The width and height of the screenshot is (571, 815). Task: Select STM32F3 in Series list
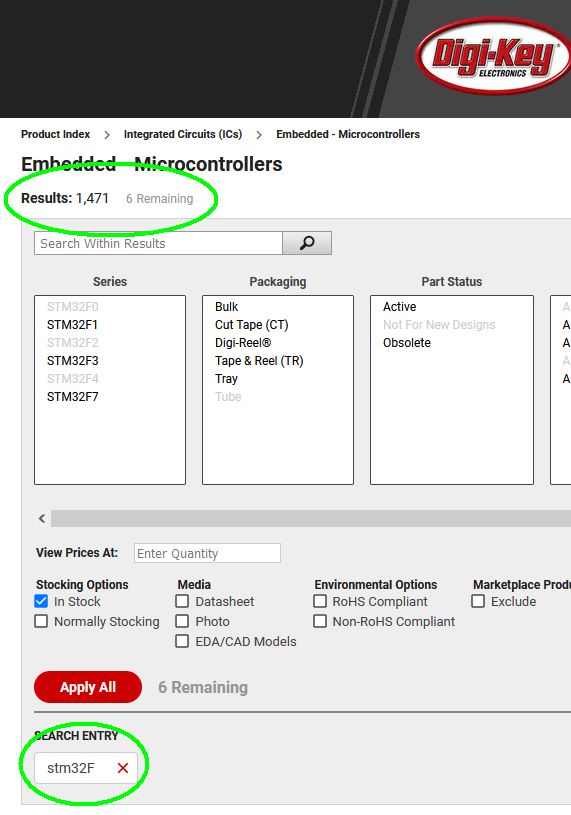click(72, 361)
